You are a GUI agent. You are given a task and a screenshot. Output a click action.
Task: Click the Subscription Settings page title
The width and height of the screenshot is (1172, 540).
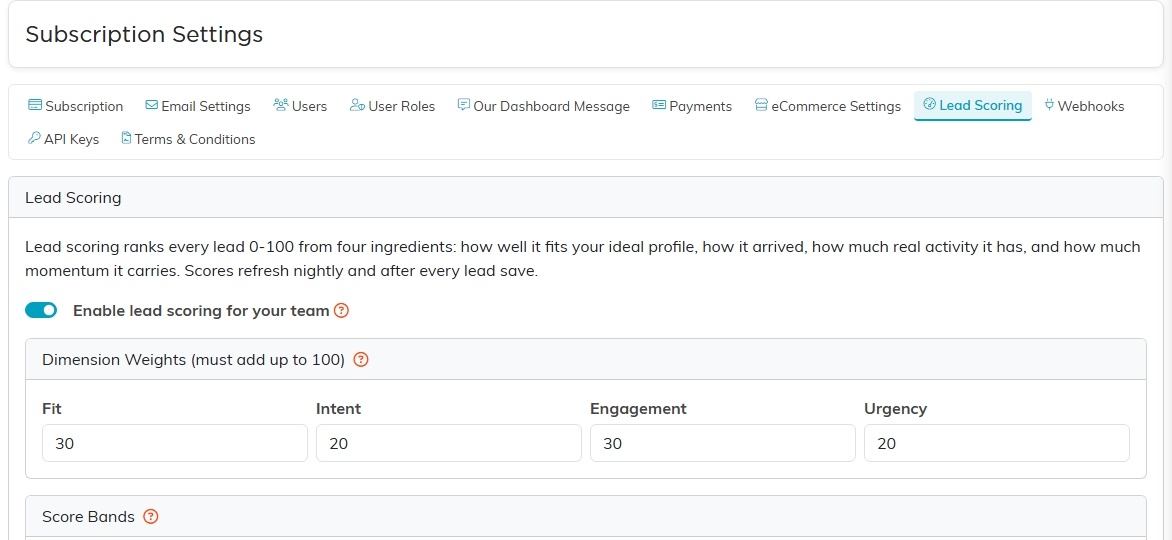[x=144, y=34]
